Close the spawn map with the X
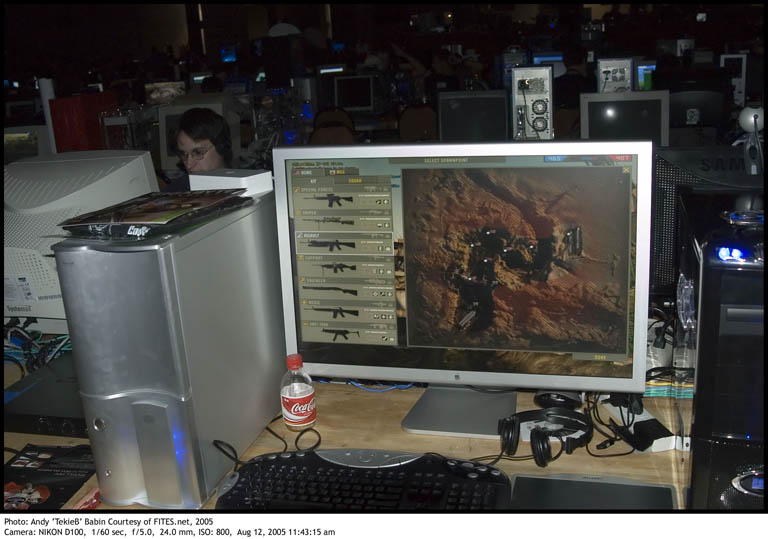 tap(625, 170)
